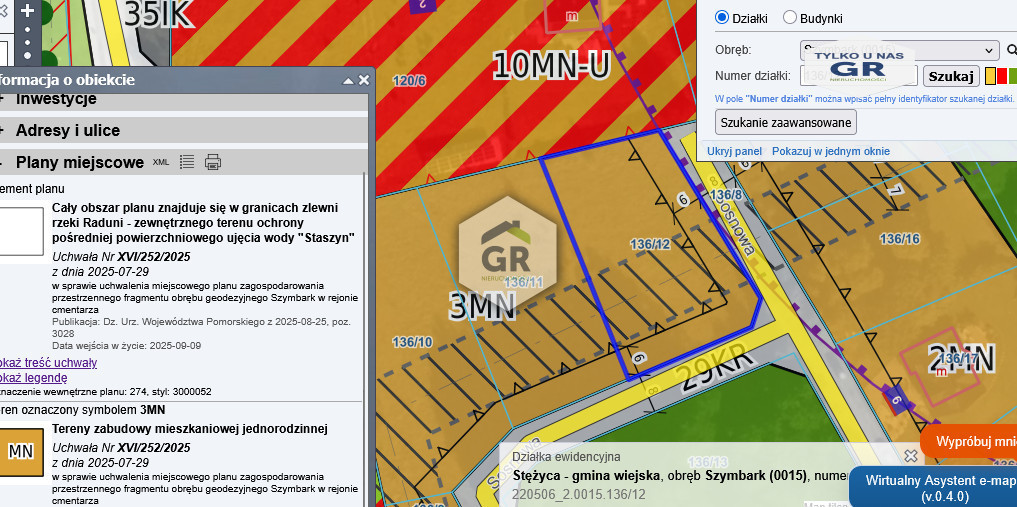
Task: Pick the yellow highlight color swatch
Action: click(990, 76)
